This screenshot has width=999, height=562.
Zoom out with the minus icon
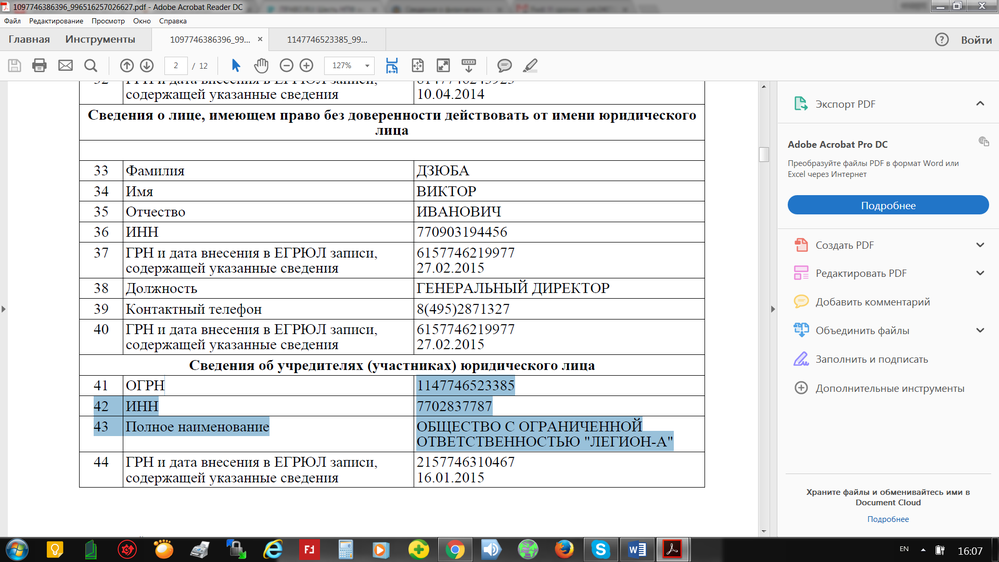(286, 66)
